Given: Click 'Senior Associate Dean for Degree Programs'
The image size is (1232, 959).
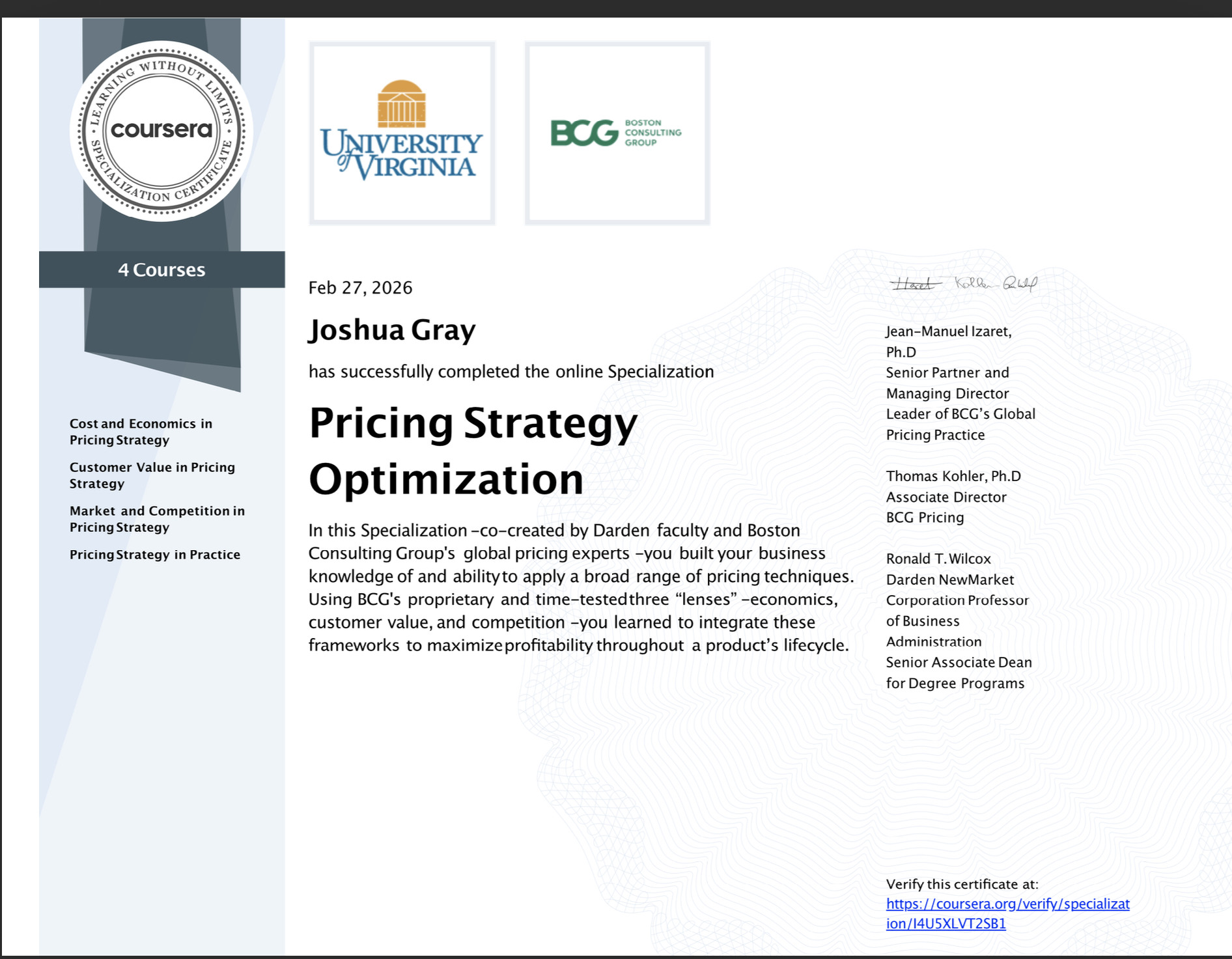Looking at the screenshot, I should click(x=959, y=673).
